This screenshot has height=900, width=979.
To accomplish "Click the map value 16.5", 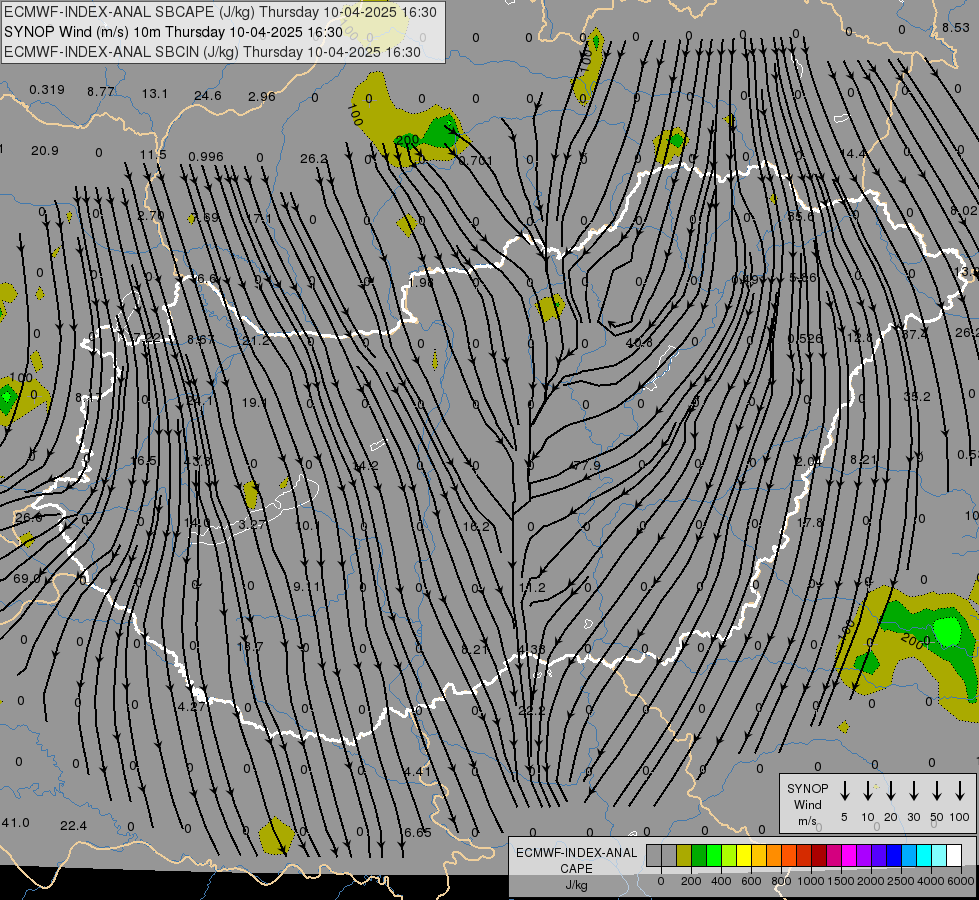I will click(144, 460).
